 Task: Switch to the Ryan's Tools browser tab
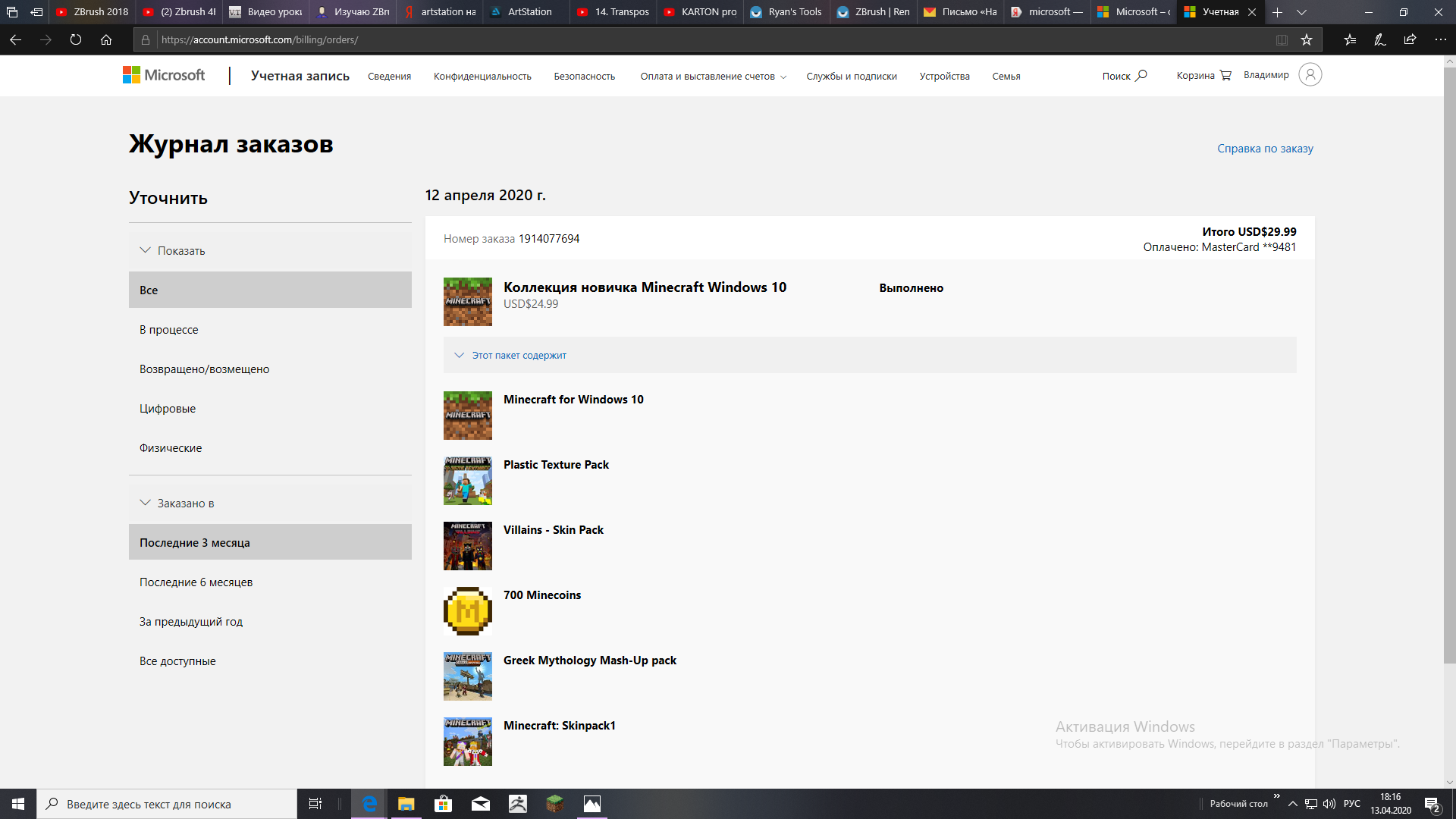[787, 12]
